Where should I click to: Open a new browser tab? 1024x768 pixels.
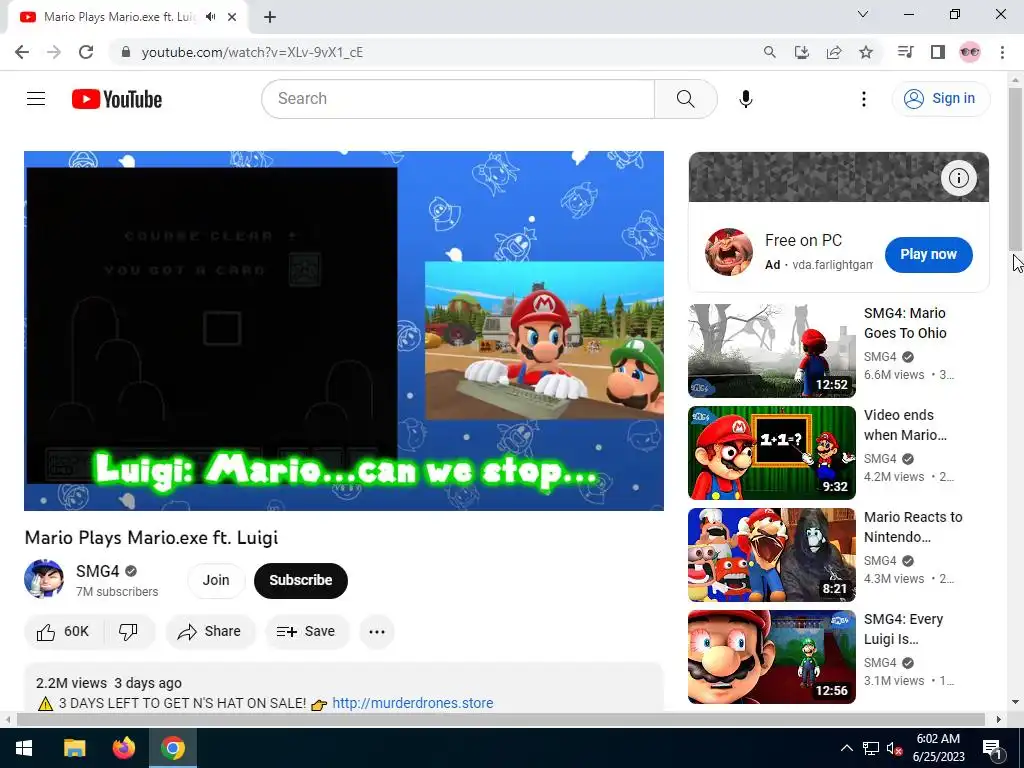[x=270, y=17]
